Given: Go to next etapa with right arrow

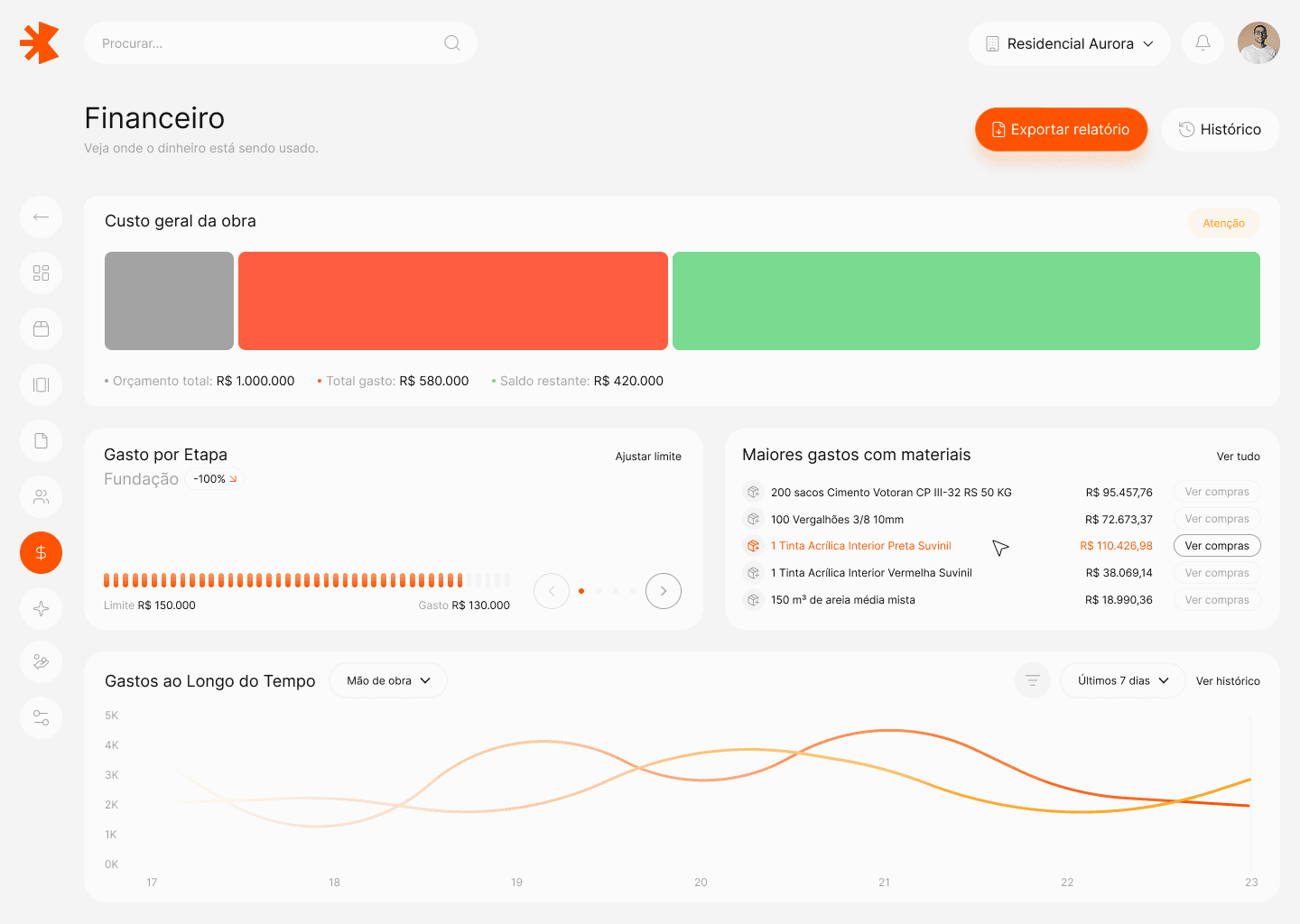Looking at the screenshot, I should click(x=664, y=591).
